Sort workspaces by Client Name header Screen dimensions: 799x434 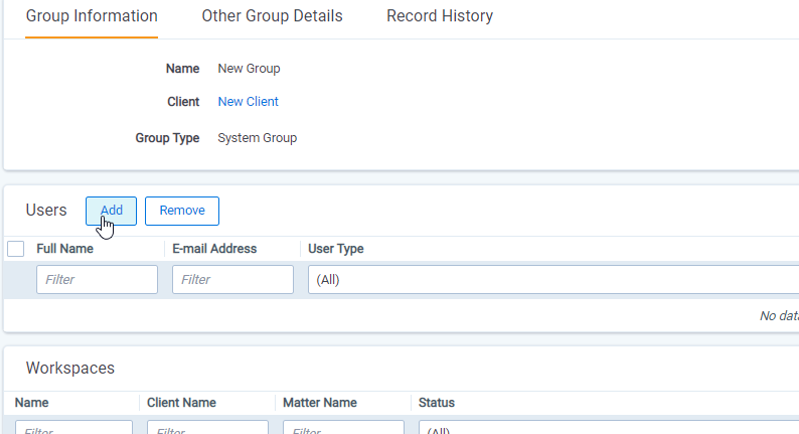(x=181, y=403)
